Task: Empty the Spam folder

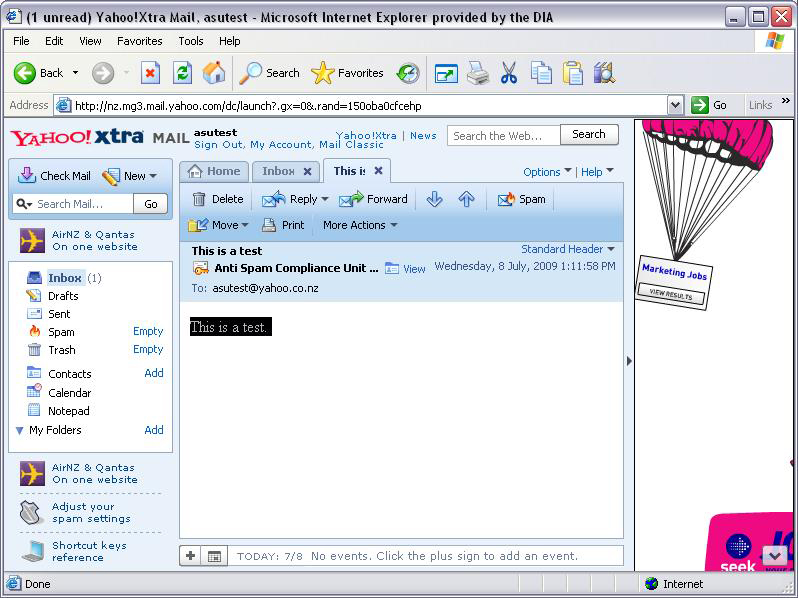Action: 148,331
